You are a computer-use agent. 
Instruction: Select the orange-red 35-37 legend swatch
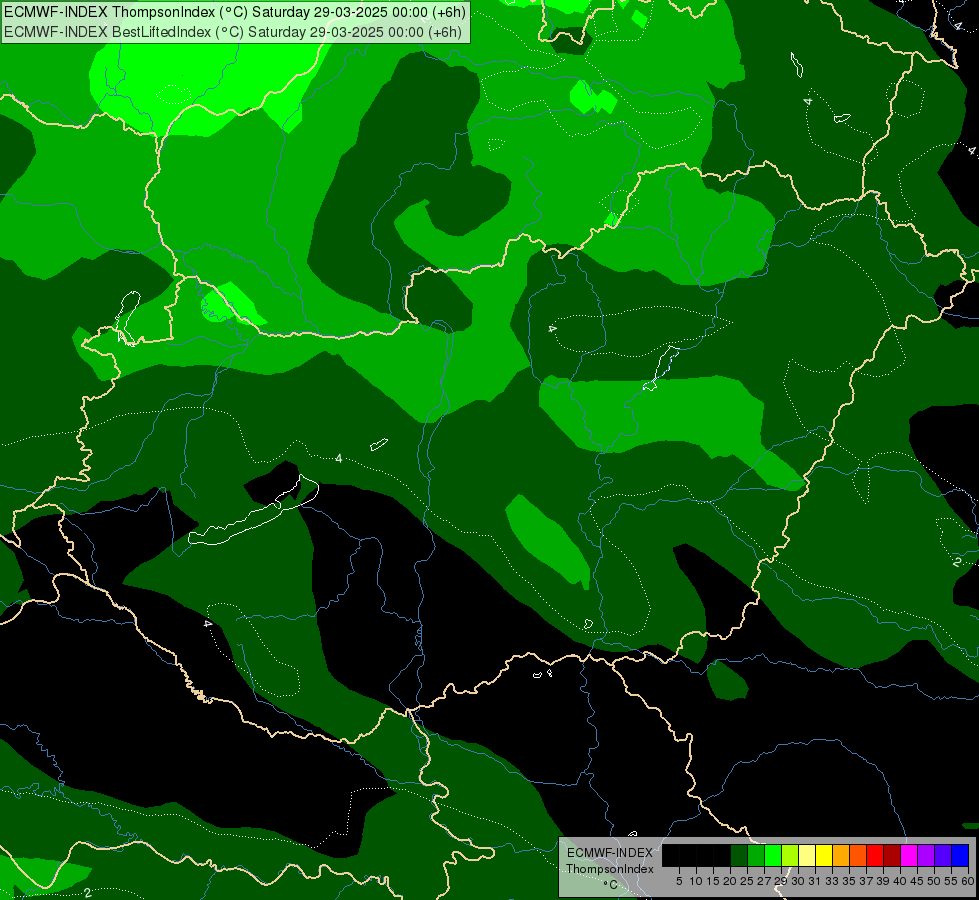(858, 855)
